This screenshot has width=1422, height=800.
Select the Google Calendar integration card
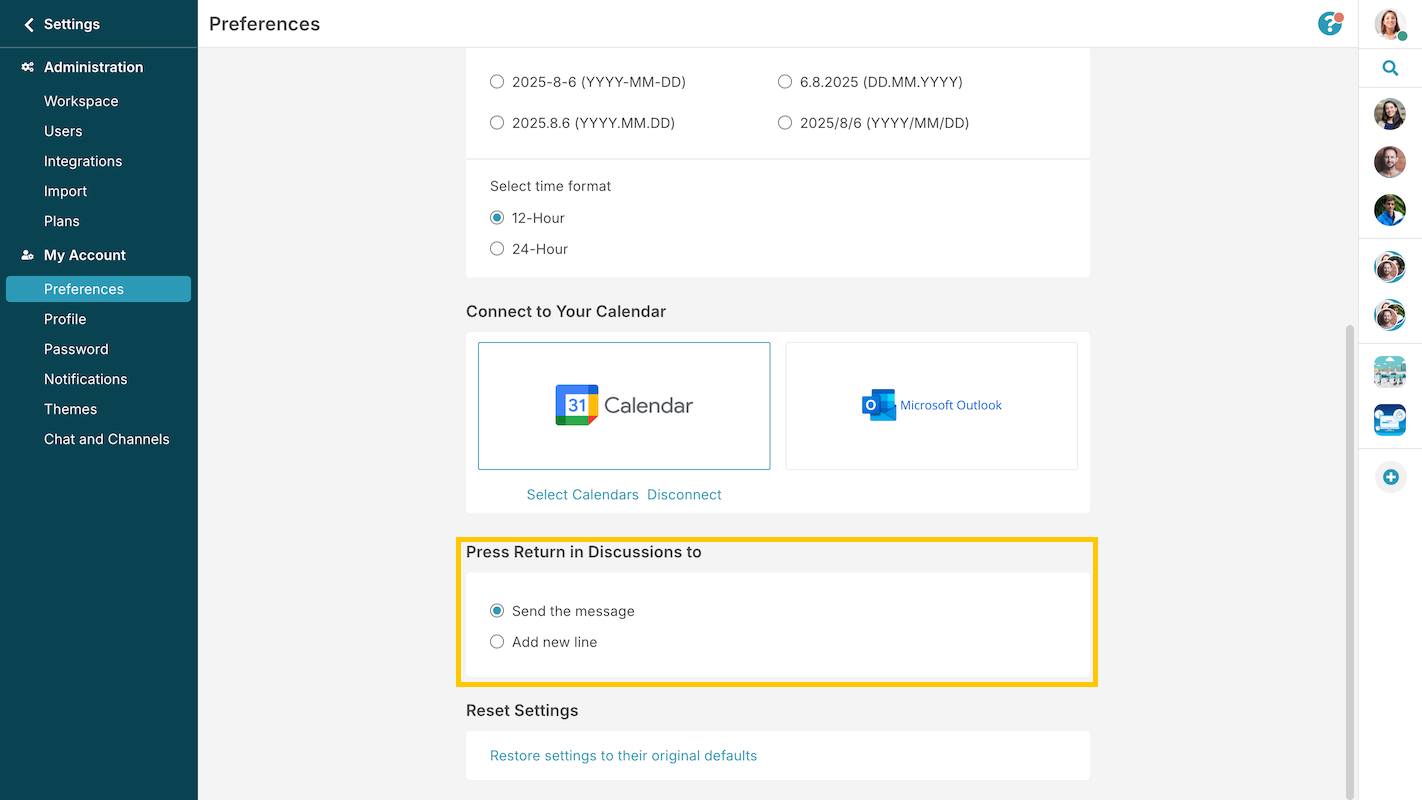point(624,405)
